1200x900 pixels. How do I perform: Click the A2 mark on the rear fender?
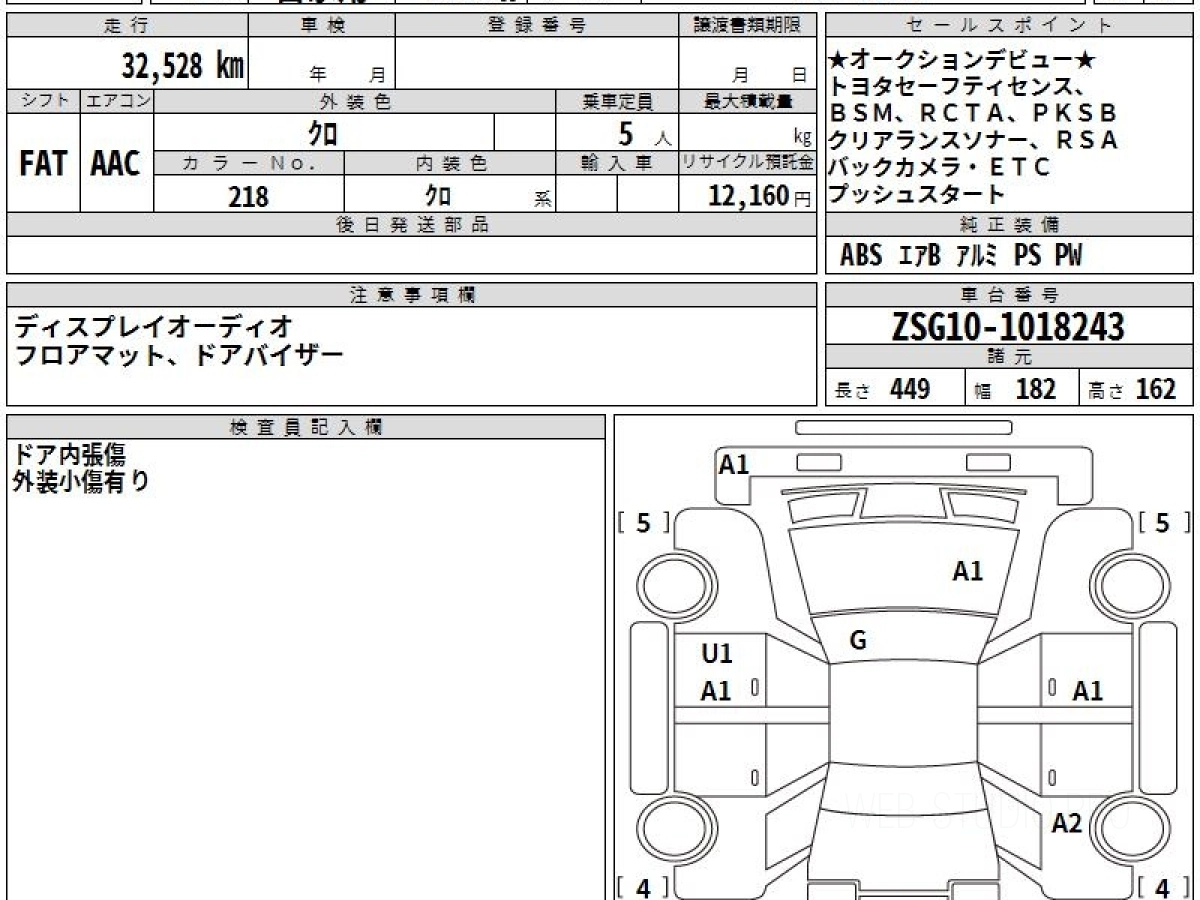tap(1067, 824)
